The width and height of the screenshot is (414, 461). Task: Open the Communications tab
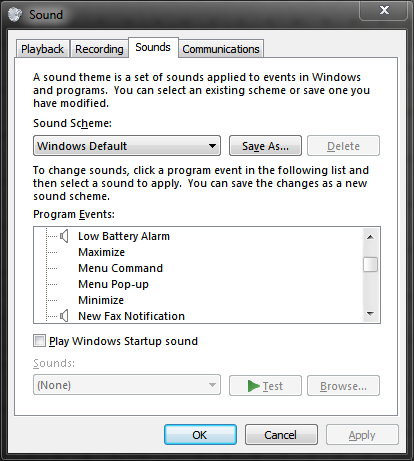point(221,49)
